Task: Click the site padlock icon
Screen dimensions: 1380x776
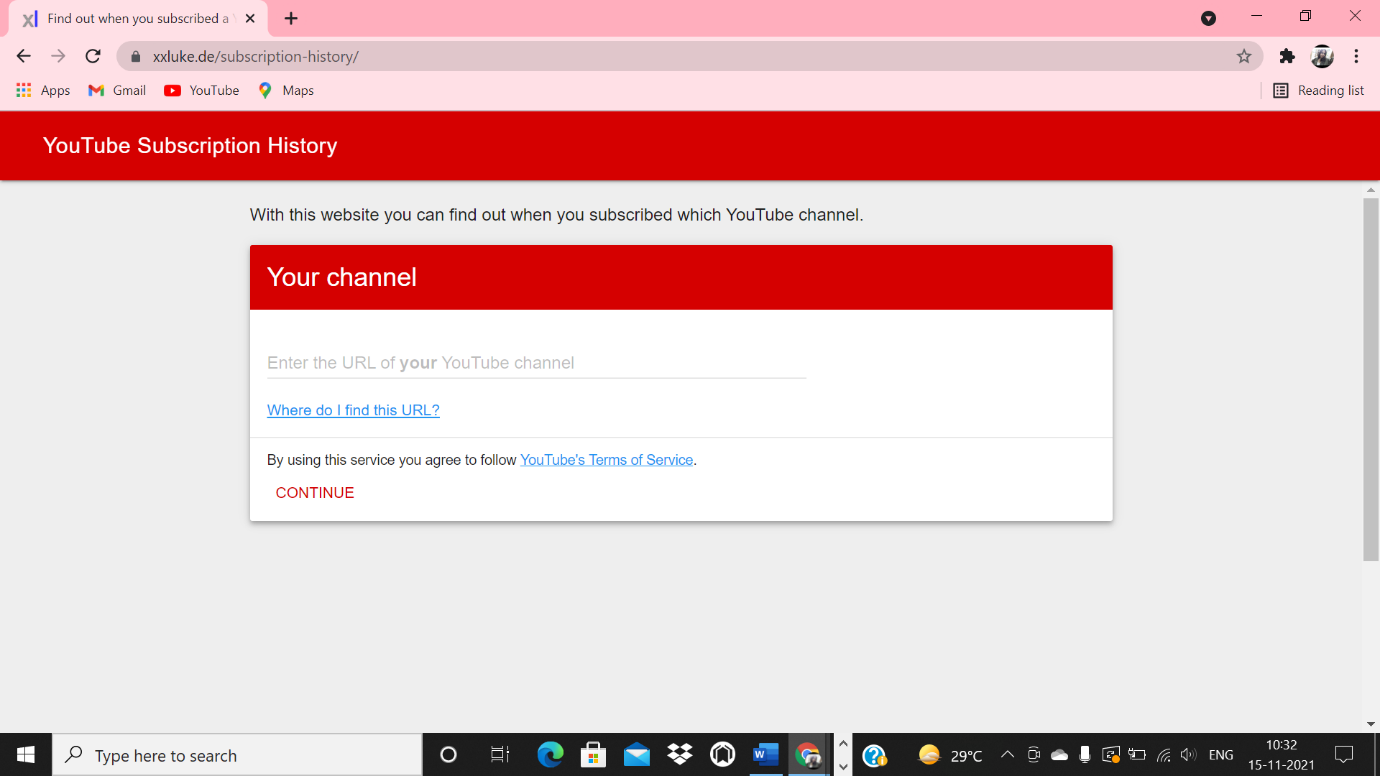Action: pyautogui.click(x=136, y=57)
